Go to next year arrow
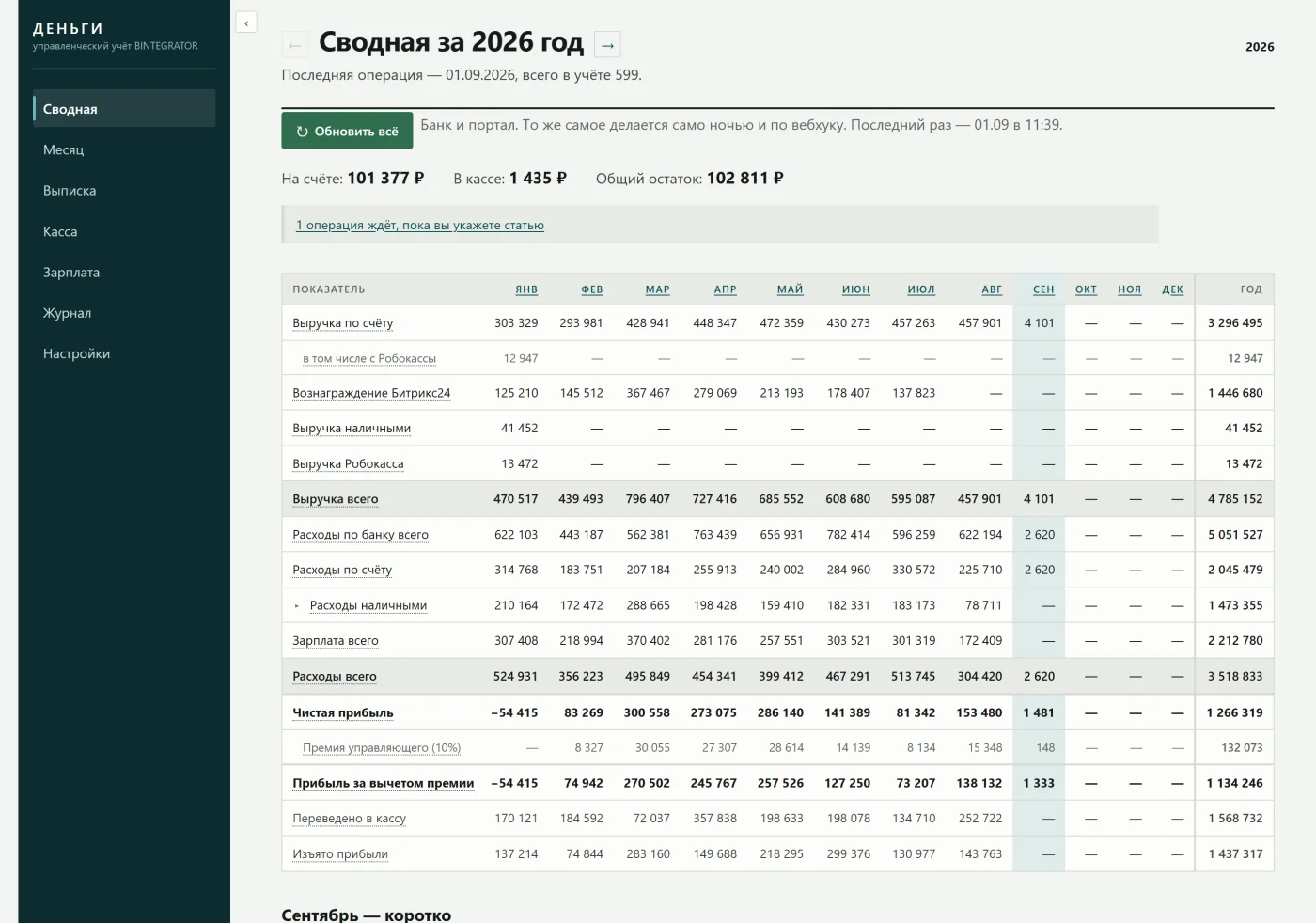This screenshot has width=1316, height=923. [x=608, y=45]
